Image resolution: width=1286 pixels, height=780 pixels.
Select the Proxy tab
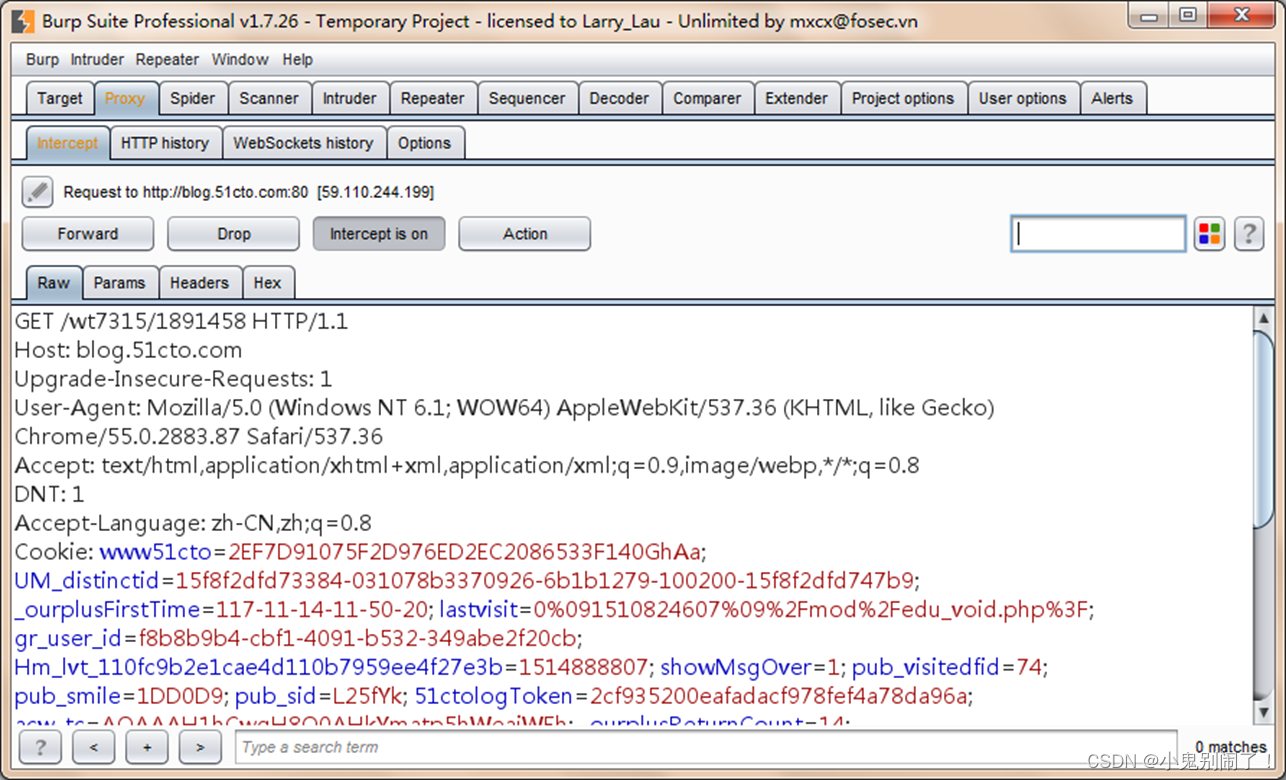point(125,98)
